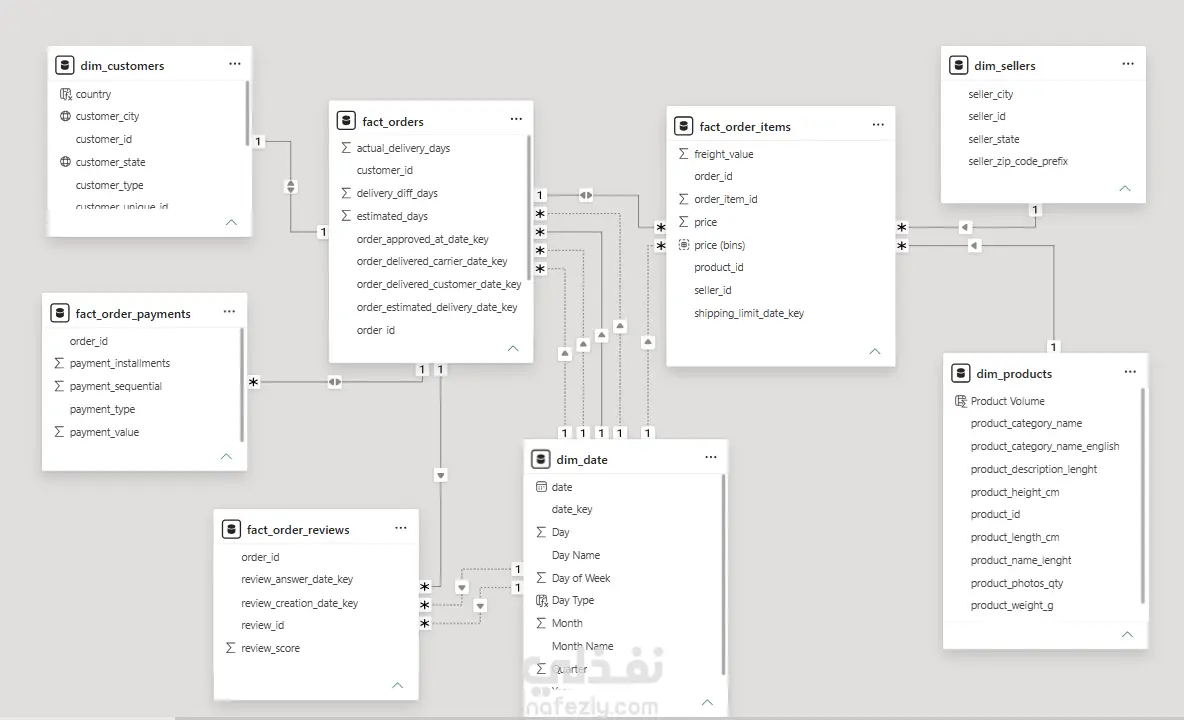Collapse the dim_sellers table card
Viewport: 1184px width, 720px height.
1124,189
